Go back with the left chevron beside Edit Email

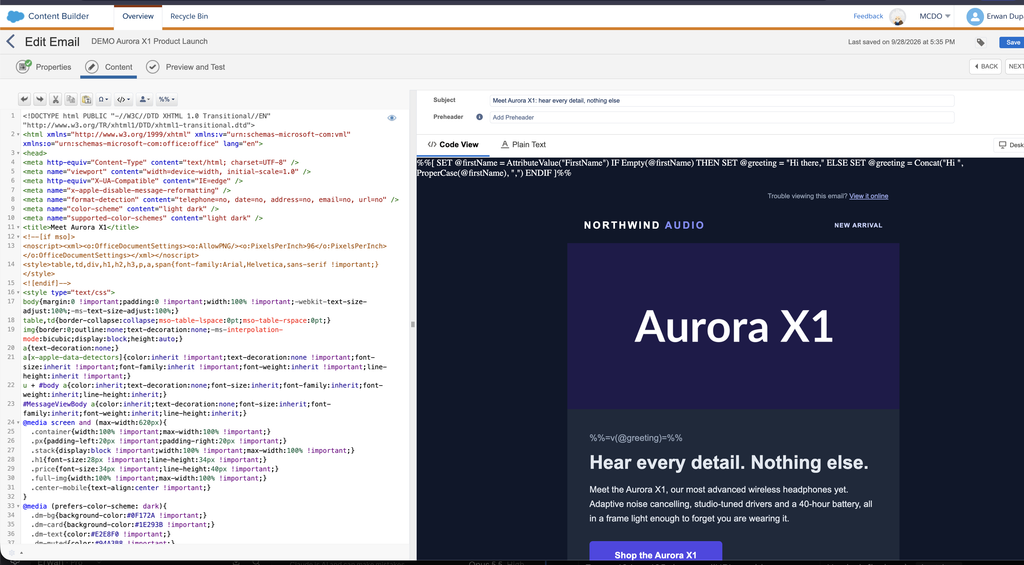click(x=10, y=42)
